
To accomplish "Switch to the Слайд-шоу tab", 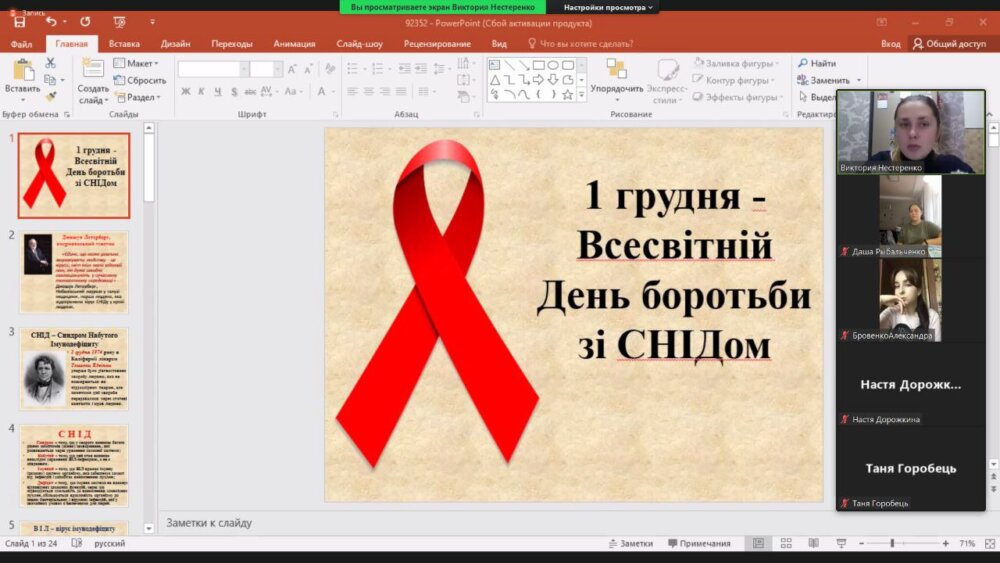I will pos(359,44).
